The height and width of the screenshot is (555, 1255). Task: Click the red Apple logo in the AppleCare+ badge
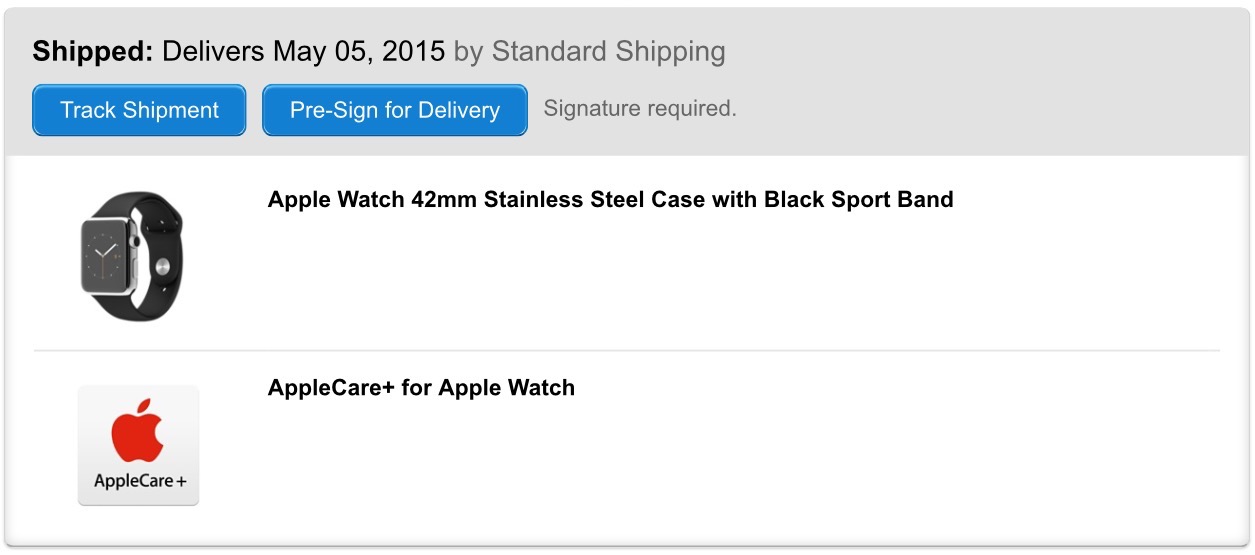point(138,430)
